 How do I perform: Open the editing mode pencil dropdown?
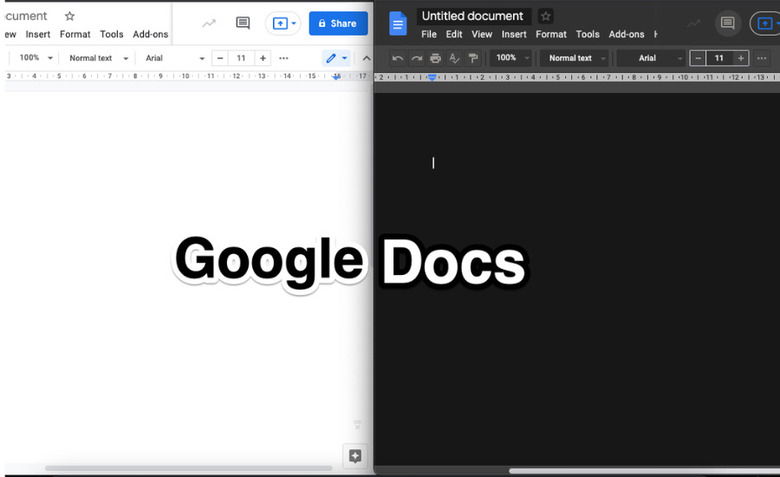point(336,58)
